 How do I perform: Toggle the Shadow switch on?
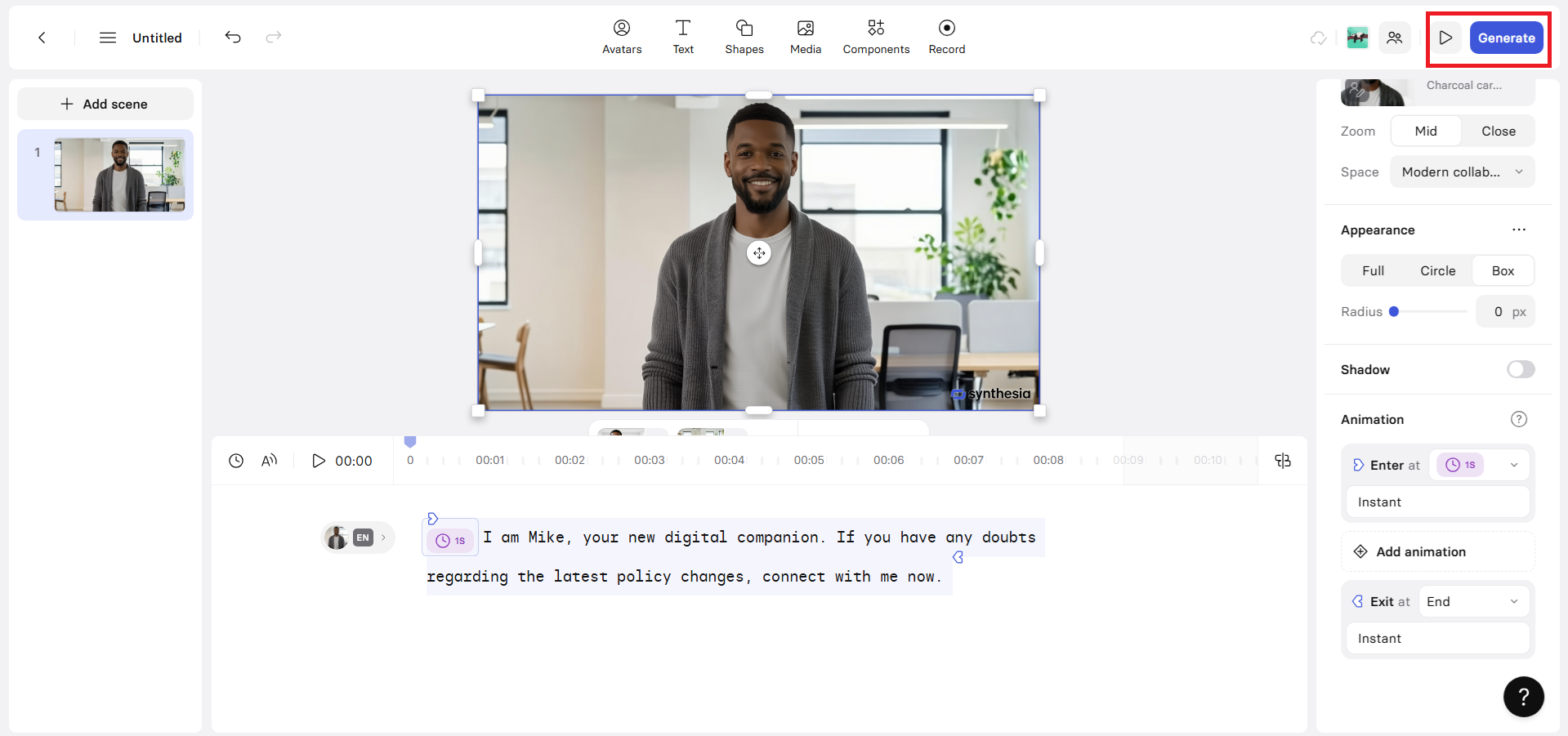[x=1520, y=369]
